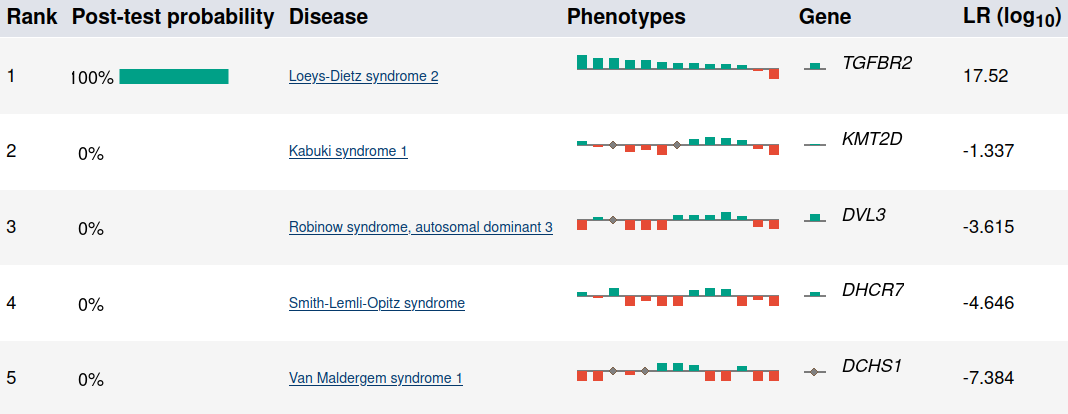Click the Post-test probability column header
This screenshot has height=414, width=1068.
point(173,17)
